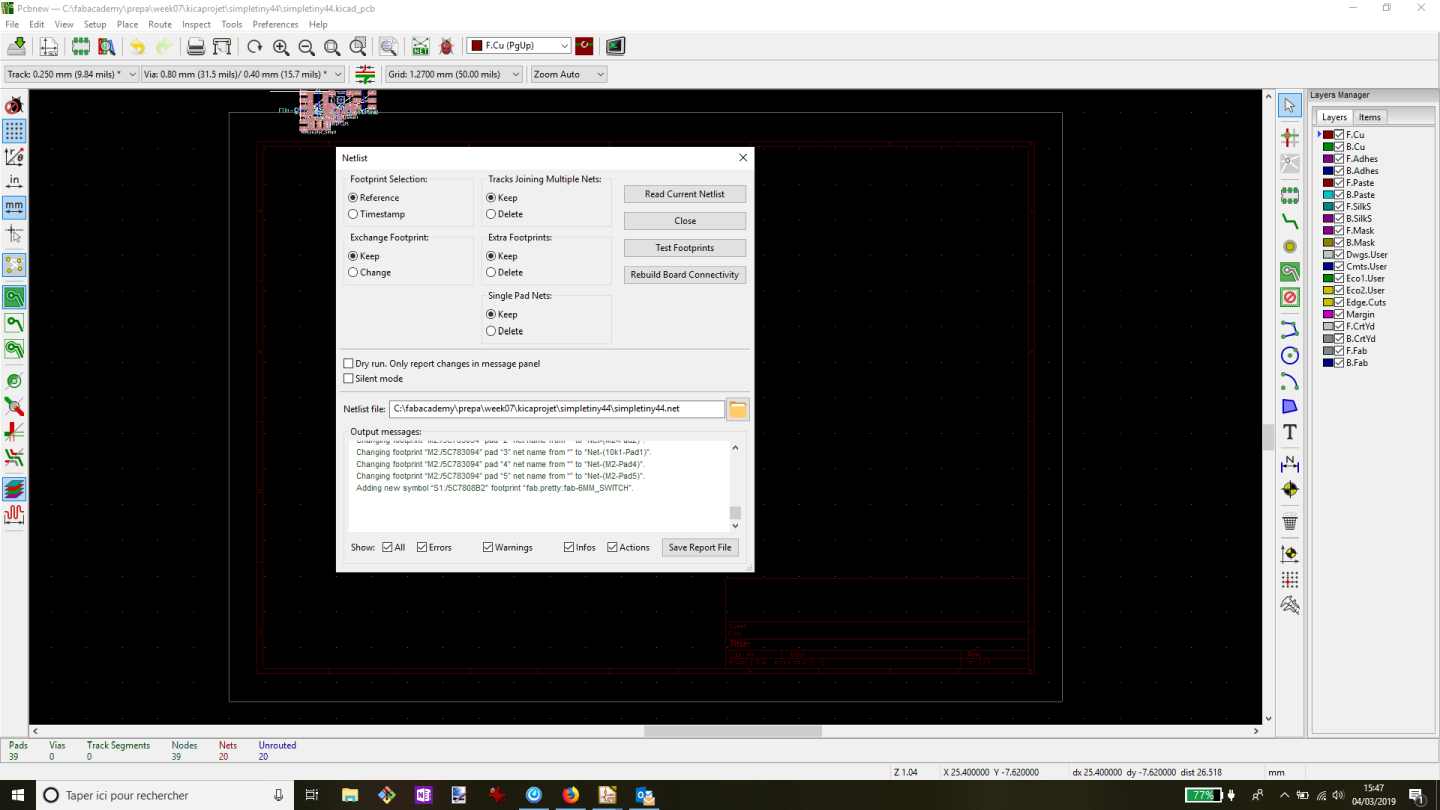The height and width of the screenshot is (810, 1440).
Task: Select the draw circle tool
Action: pos(1290,355)
